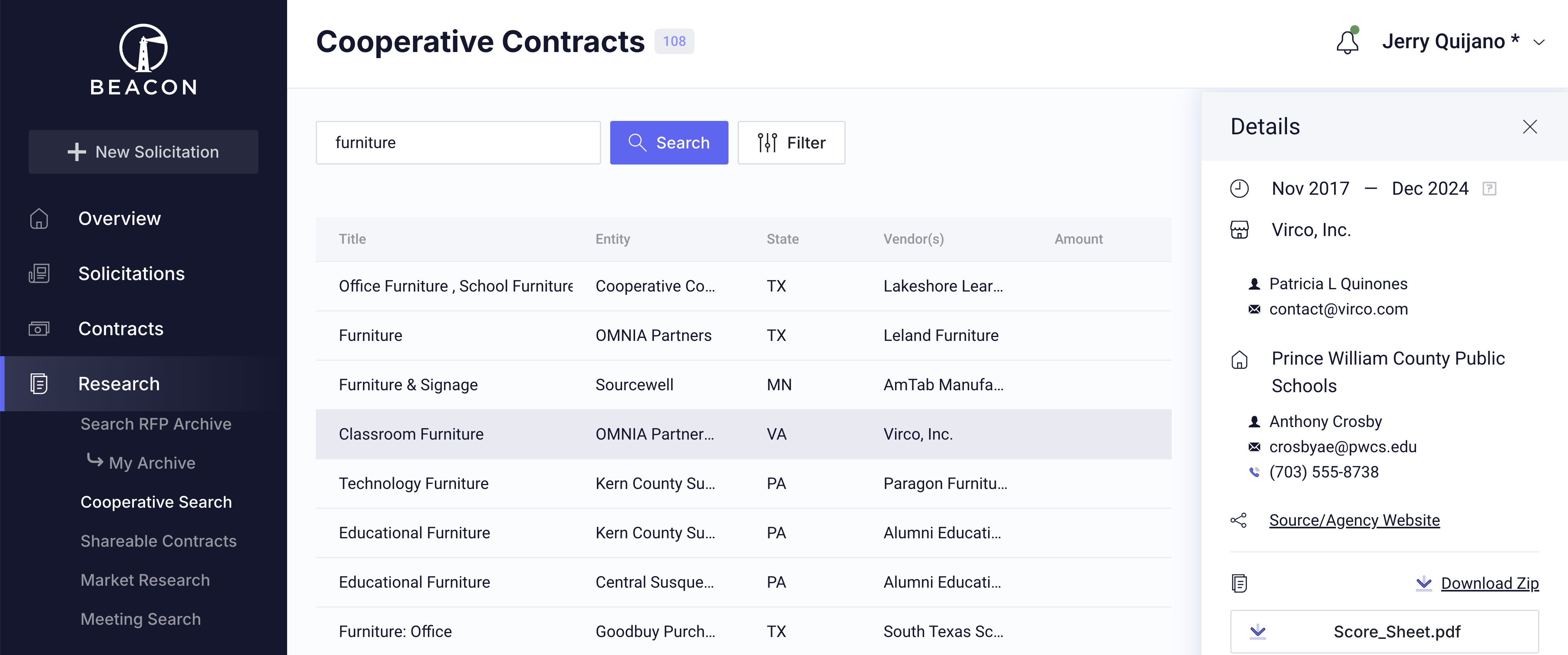Open the Shareable Contracts page
Screen dimensions: 1568x655
(158, 541)
